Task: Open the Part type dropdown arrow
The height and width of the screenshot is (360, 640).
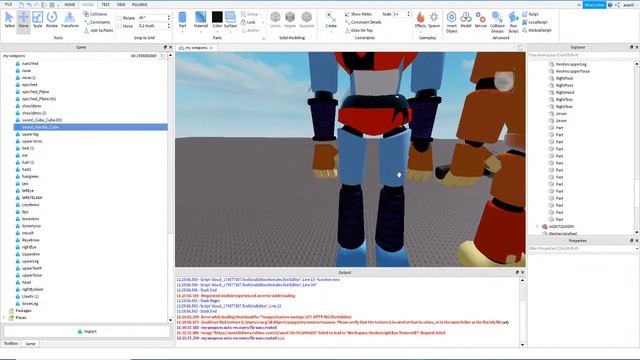Action: [x=182, y=32]
